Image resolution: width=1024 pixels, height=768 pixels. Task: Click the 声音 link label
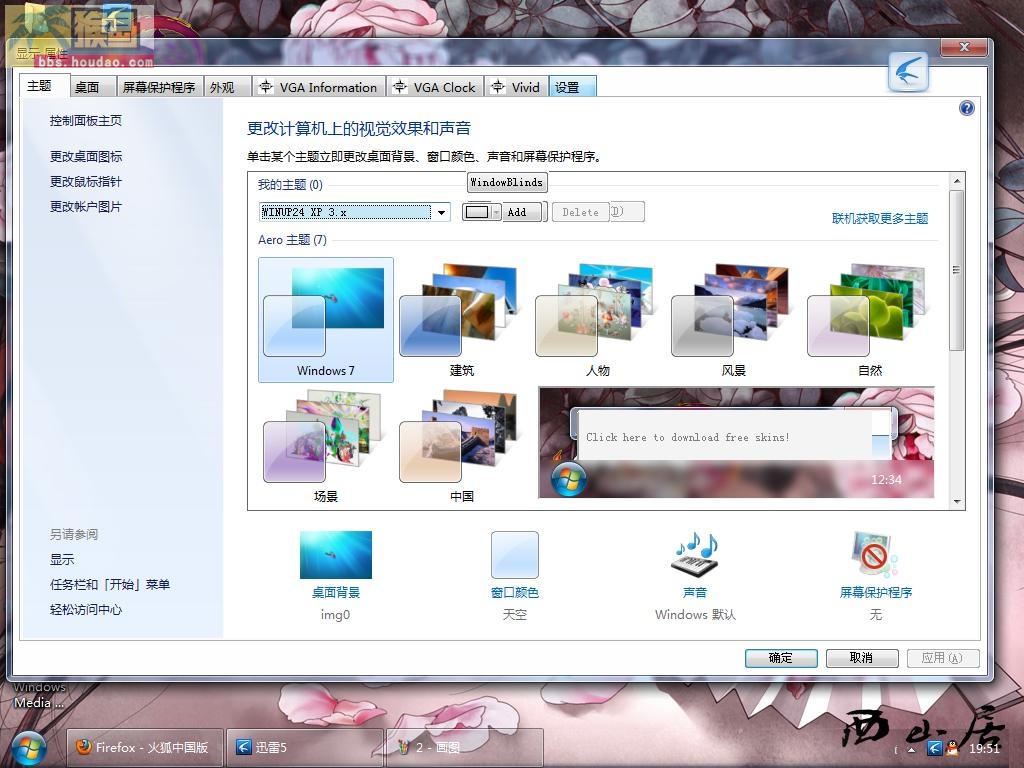tap(695, 592)
